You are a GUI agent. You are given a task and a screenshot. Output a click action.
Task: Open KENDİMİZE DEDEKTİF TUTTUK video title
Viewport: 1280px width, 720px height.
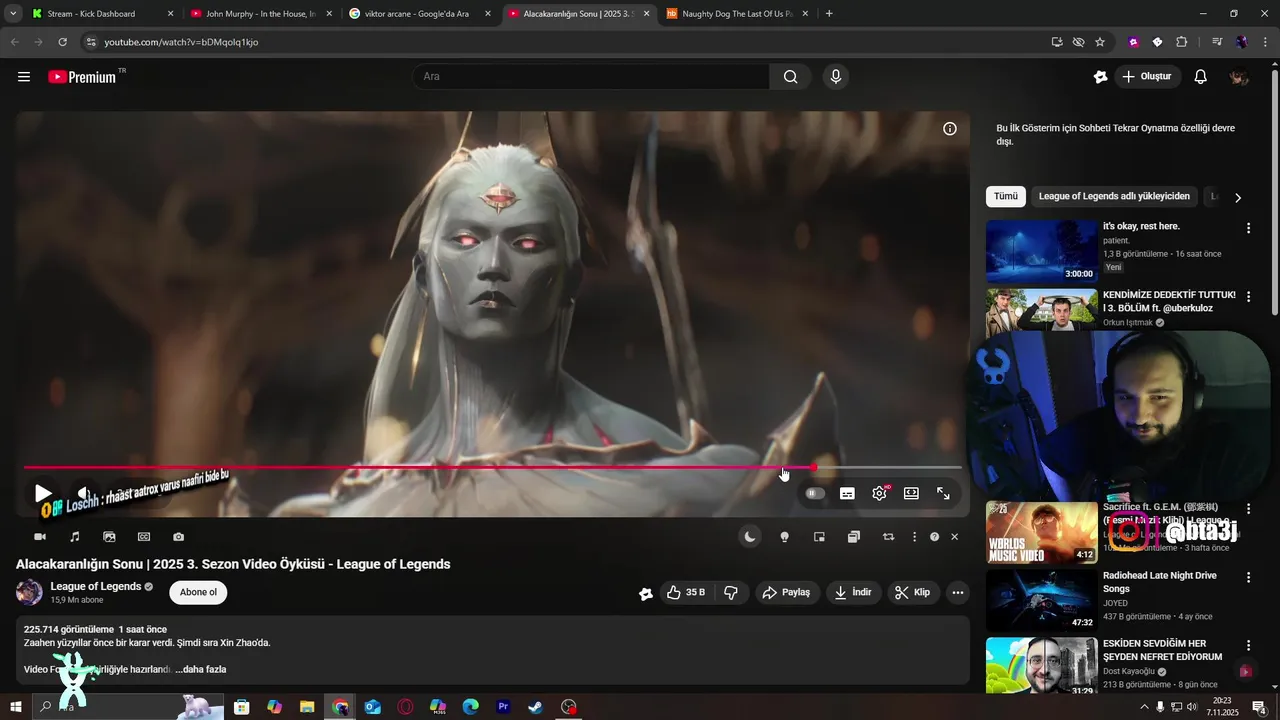point(1169,301)
